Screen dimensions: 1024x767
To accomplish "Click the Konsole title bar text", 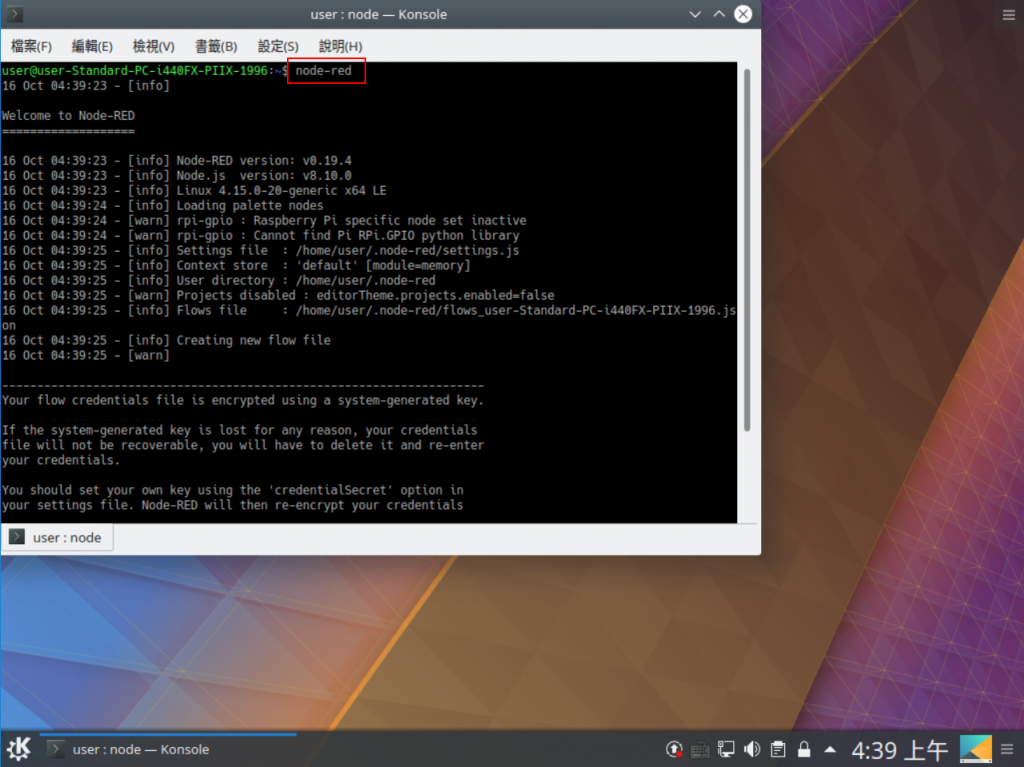I will (x=379, y=14).
